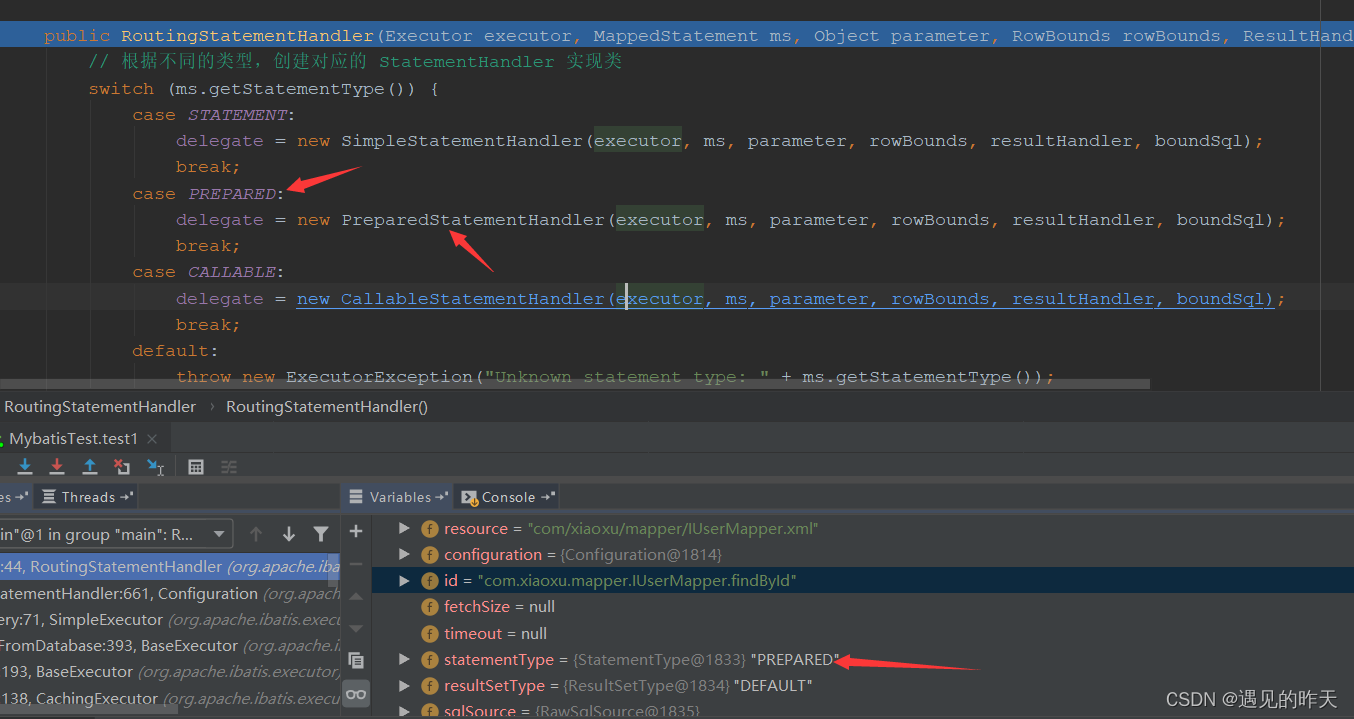The height and width of the screenshot is (719, 1354).
Task: Click the Run to Cursor icon
Action: [156, 467]
